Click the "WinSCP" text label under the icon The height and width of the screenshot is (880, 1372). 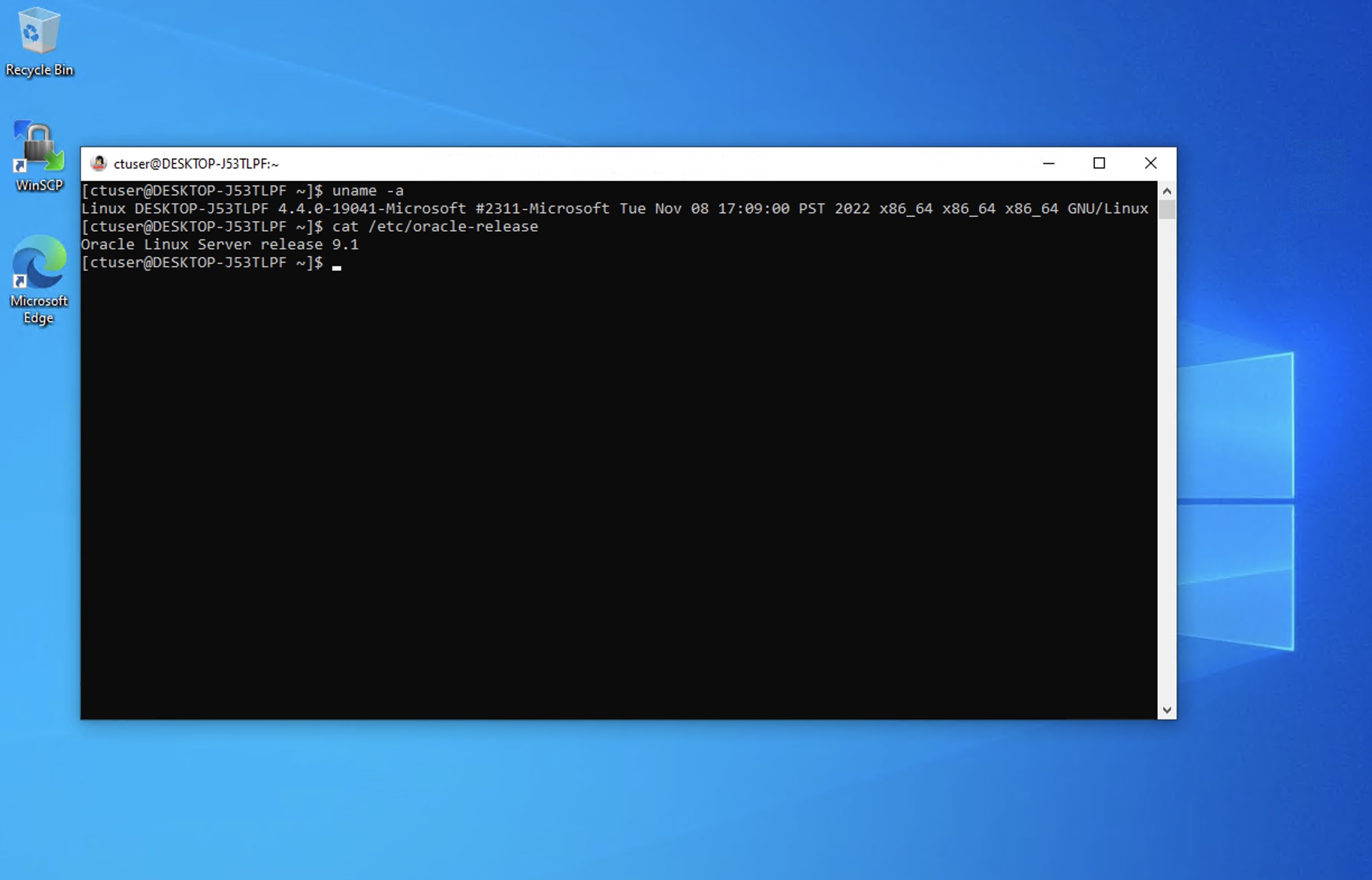(x=39, y=185)
